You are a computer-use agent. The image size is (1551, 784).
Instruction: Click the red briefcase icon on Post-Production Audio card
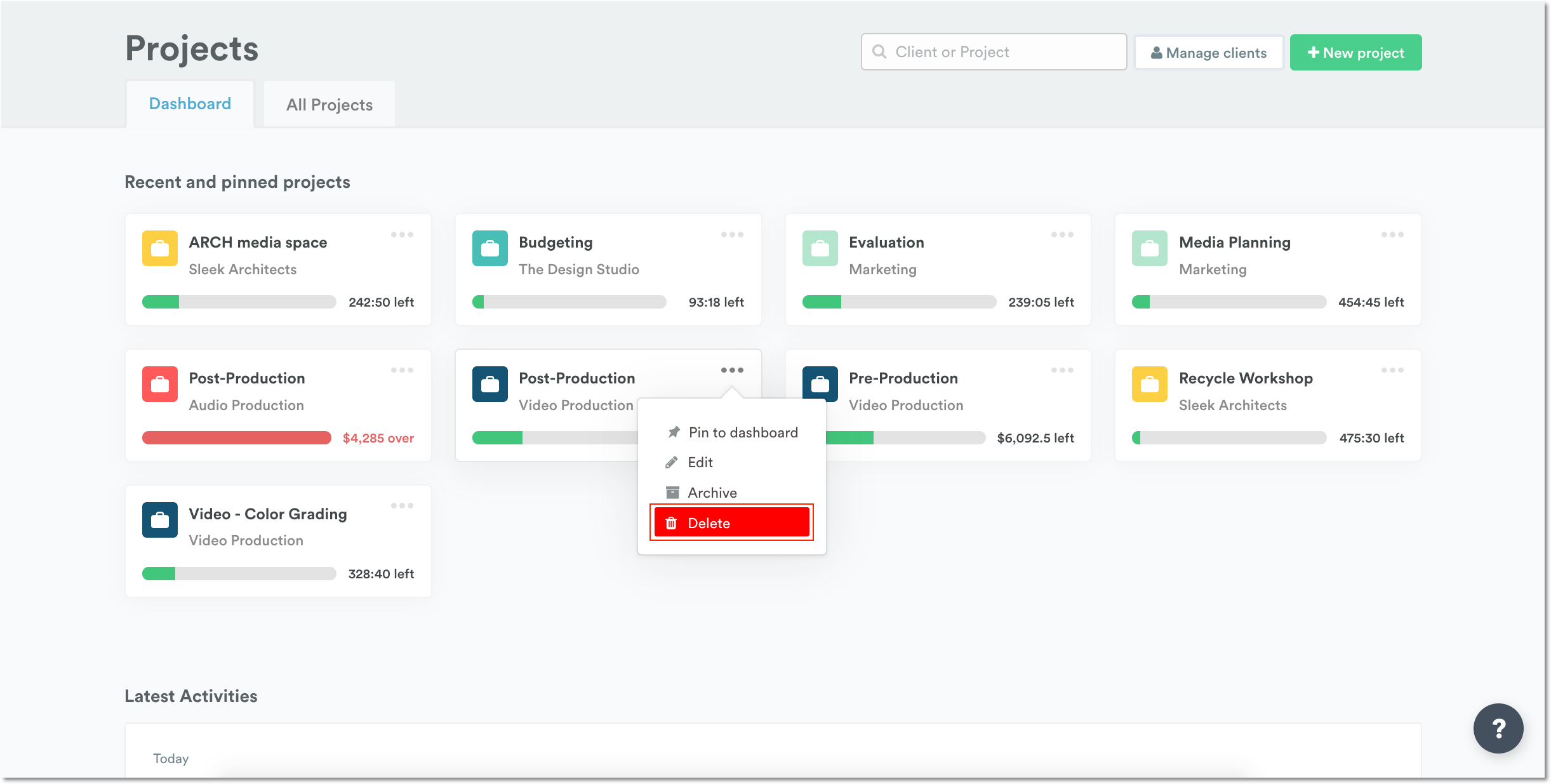click(x=159, y=384)
